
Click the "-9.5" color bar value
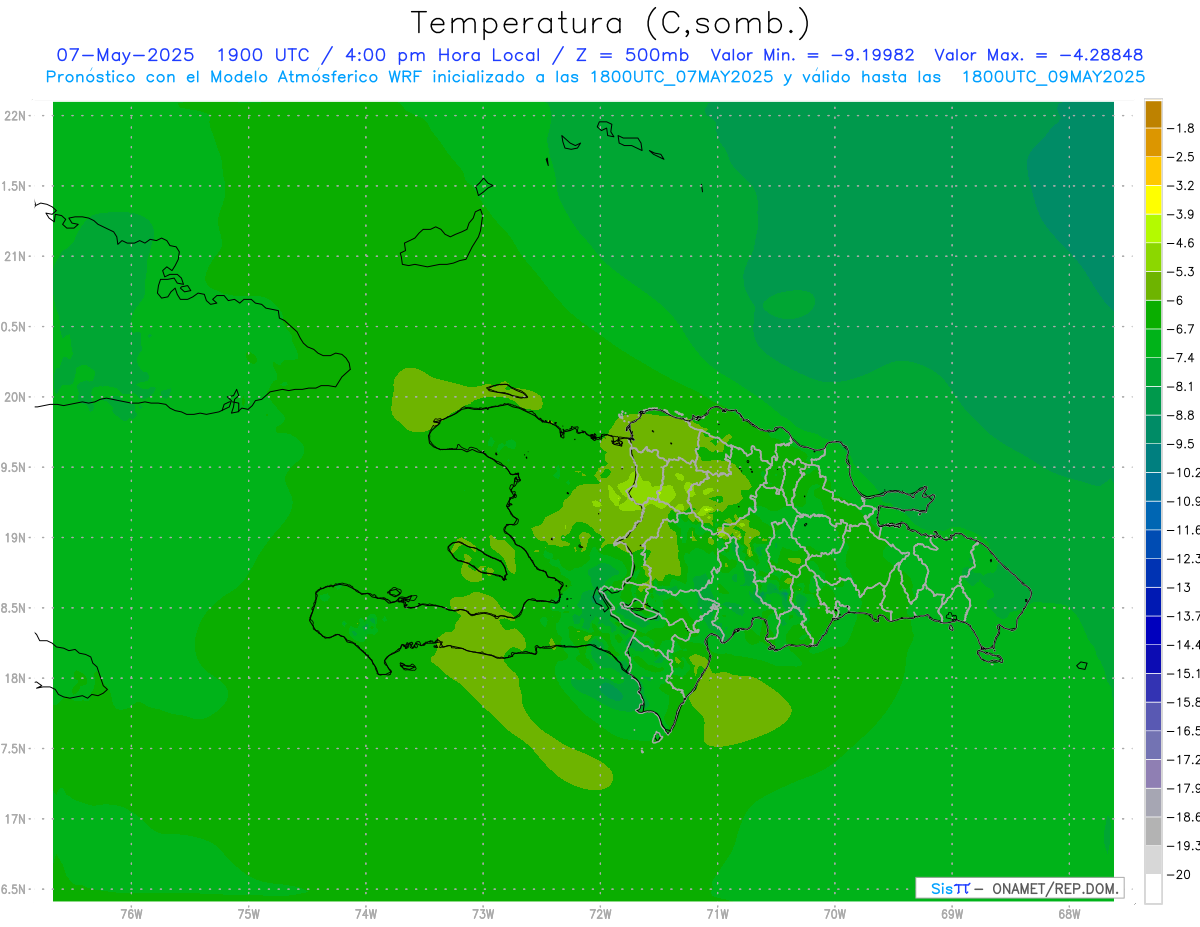(1181, 443)
